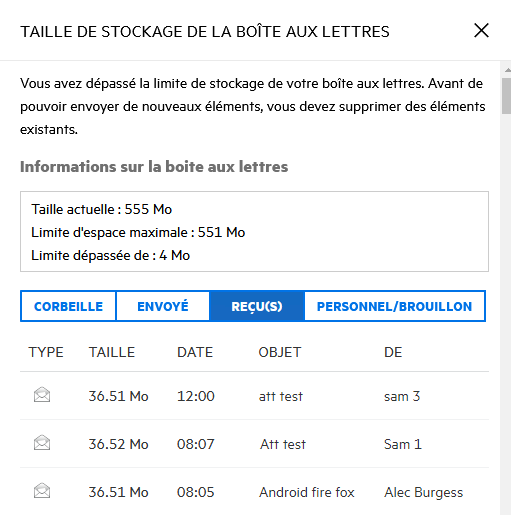The height and width of the screenshot is (515, 511).
Task: Click the scrollbar thumb on the right
Action: coord(507,96)
